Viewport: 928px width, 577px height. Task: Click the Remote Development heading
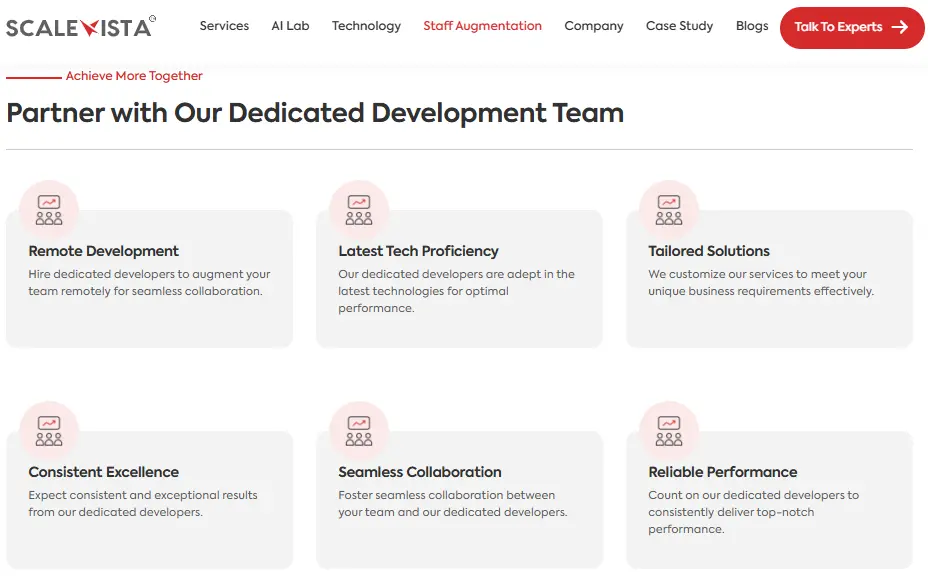104,251
